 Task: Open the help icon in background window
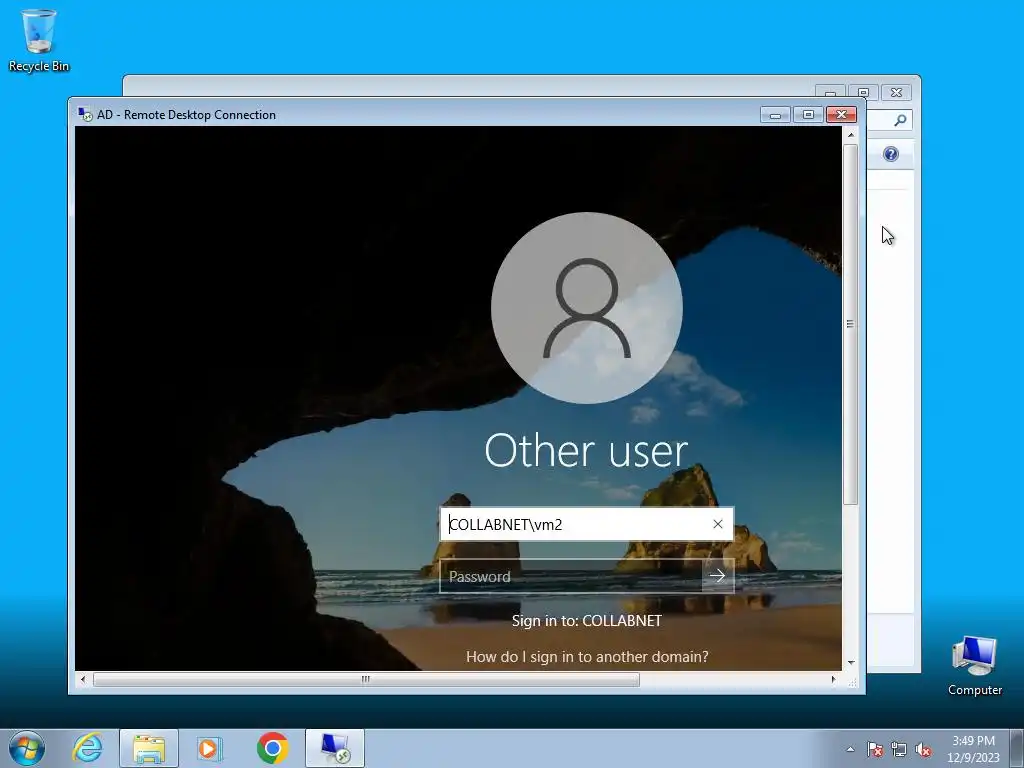pyautogui.click(x=891, y=154)
